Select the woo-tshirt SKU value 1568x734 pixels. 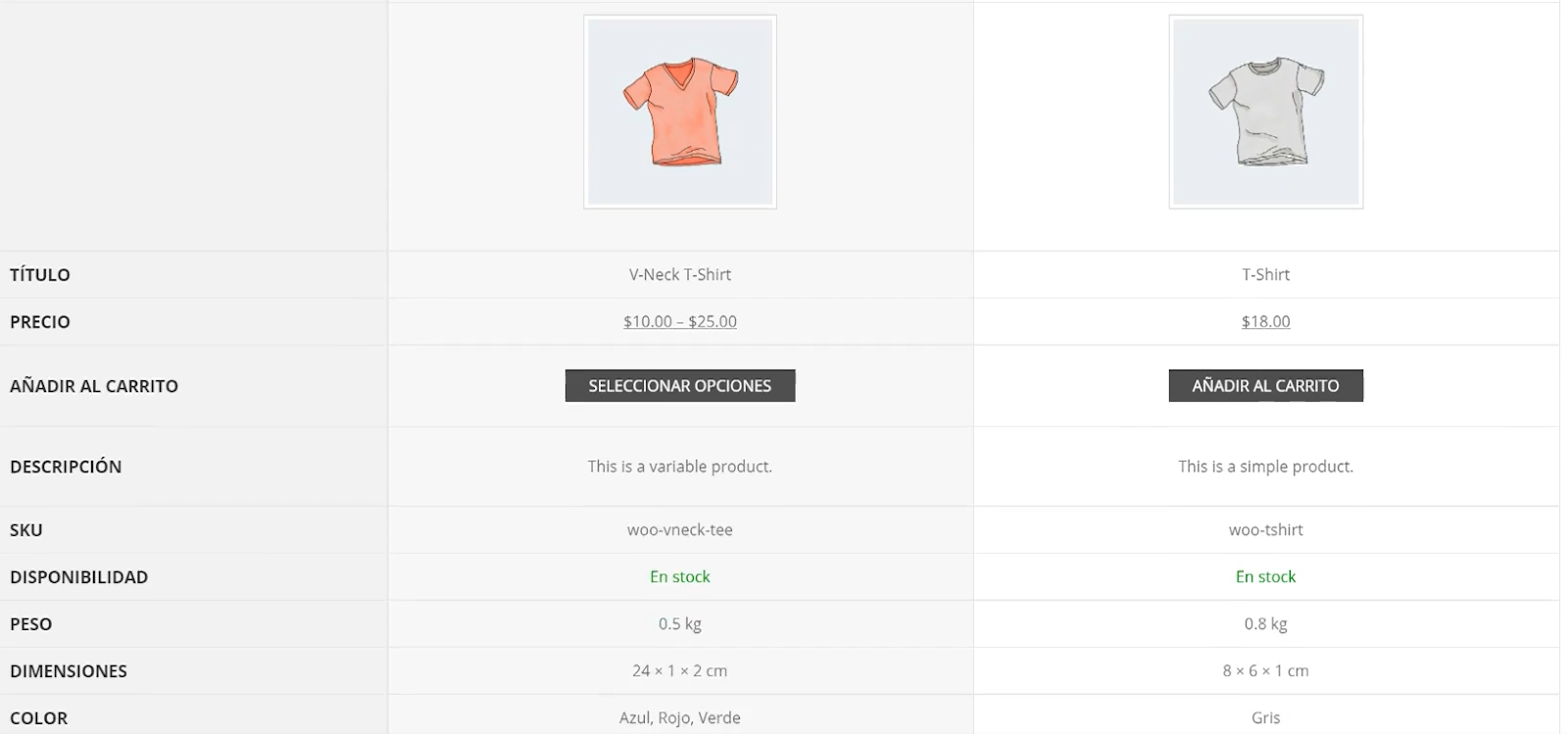pyautogui.click(x=1265, y=530)
